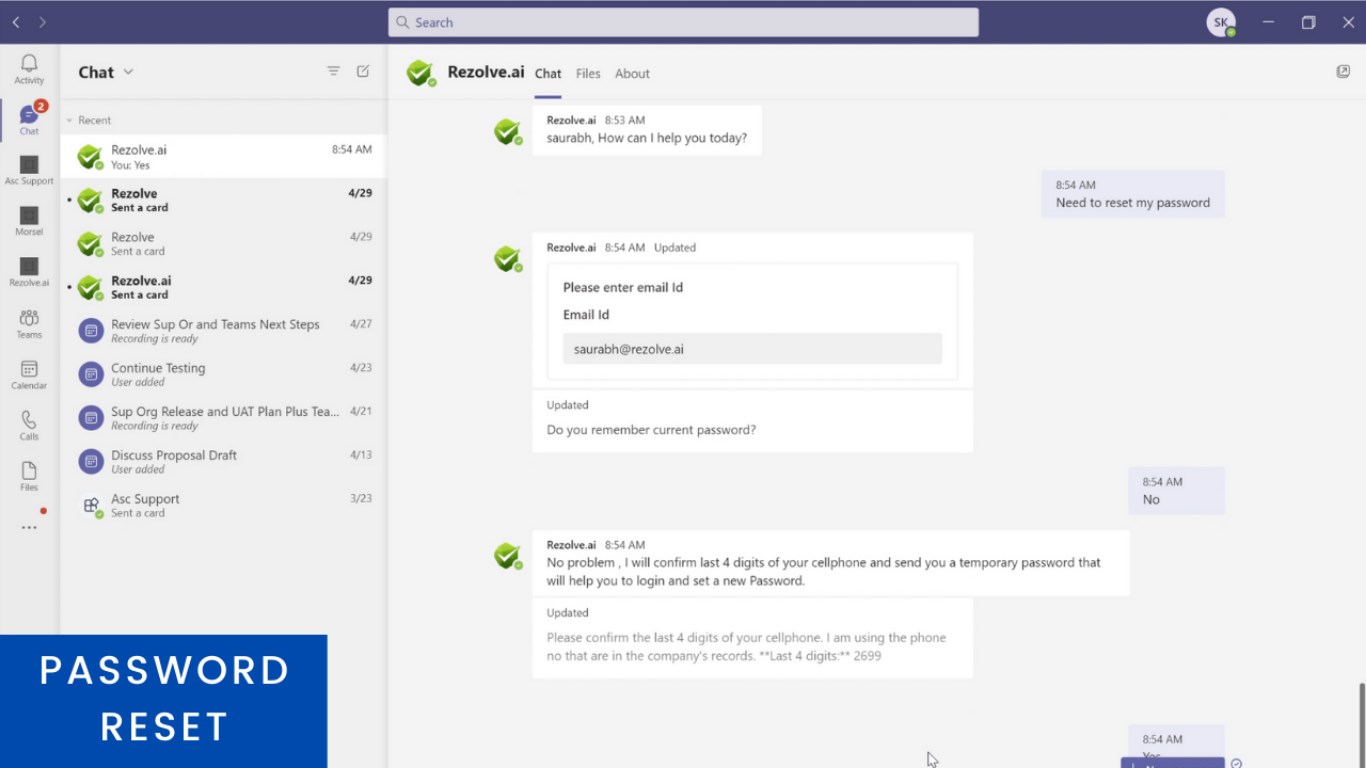Click the filter chats icon
The width and height of the screenshot is (1366, 768).
(334, 71)
